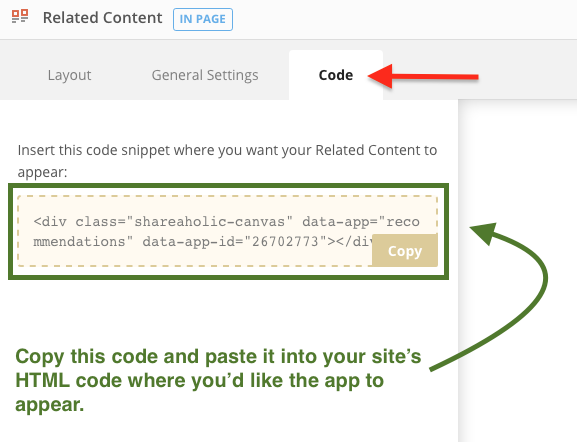Click the red arrow pointing at Code
The width and height of the screenshot is (577, 442).
click(423, 77)
